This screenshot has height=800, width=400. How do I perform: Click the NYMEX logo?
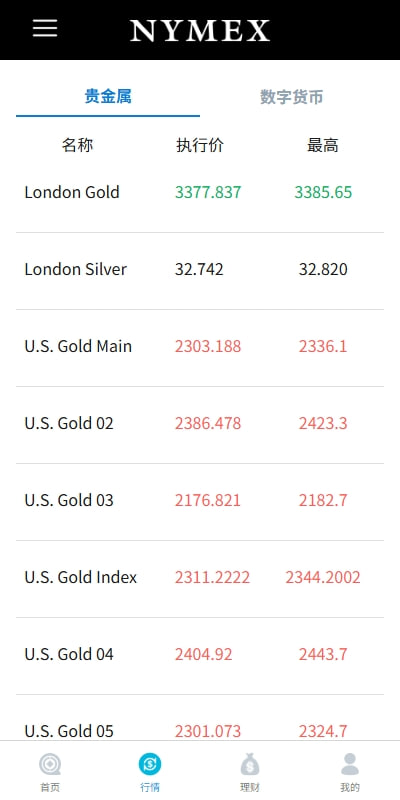(x=200, y=31)
